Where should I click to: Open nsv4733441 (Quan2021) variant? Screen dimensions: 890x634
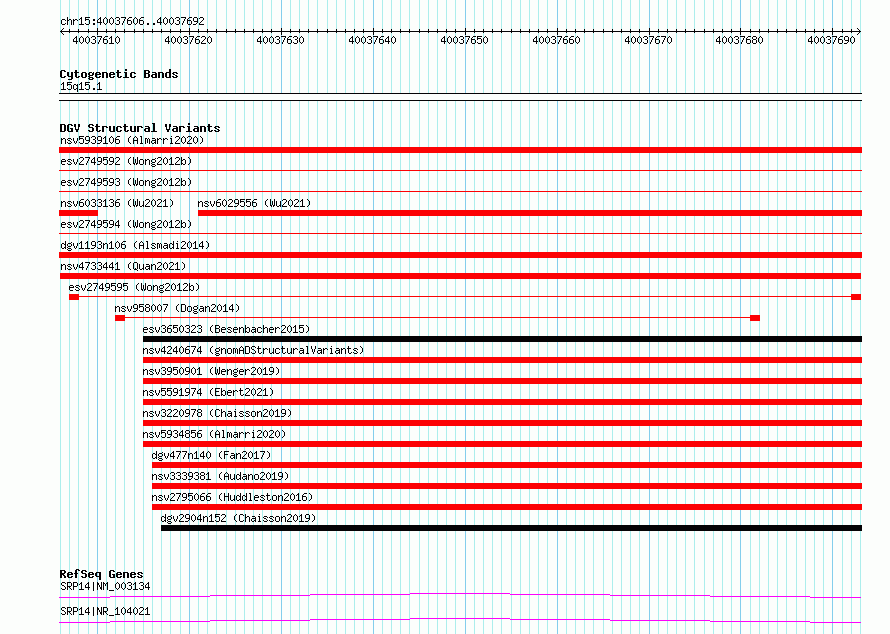click(x=123, y=266)
